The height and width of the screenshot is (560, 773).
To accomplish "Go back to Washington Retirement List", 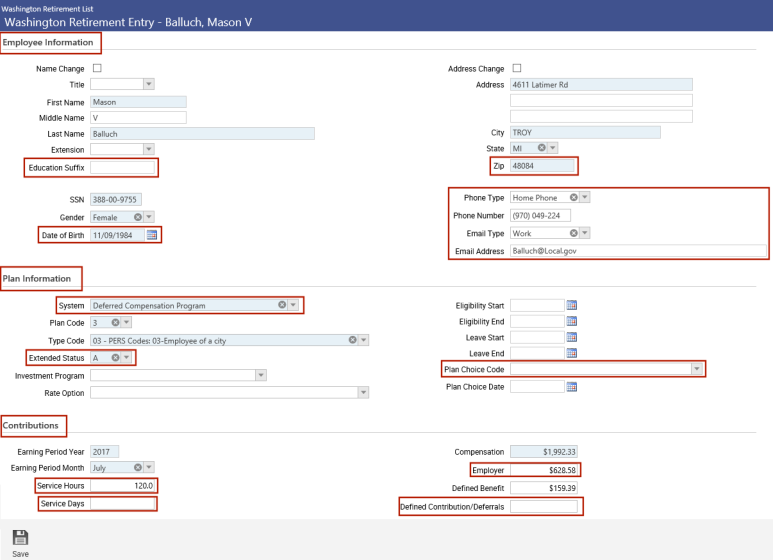I will point(35,6).
